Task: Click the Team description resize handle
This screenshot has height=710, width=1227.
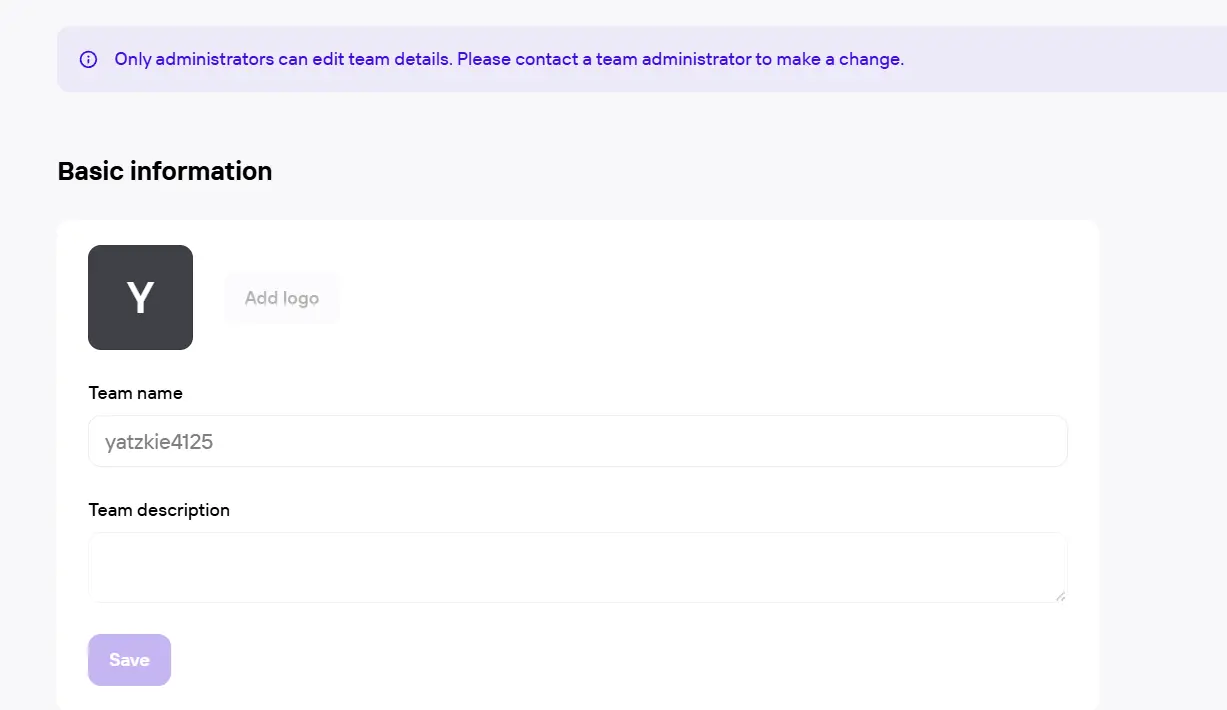Action: click(1060, 596)
